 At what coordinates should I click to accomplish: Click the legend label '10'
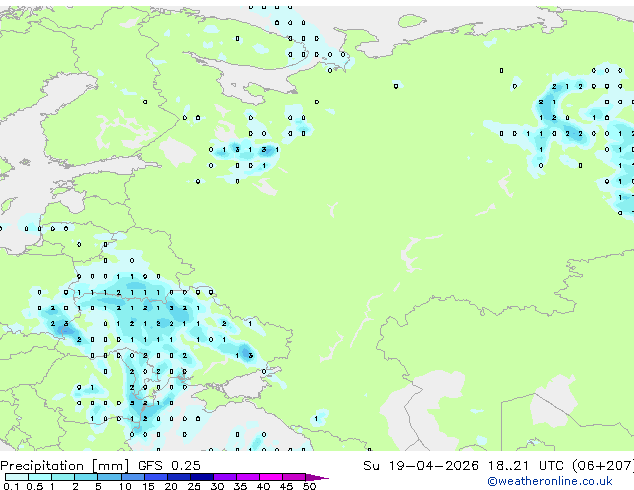point(125,486)
